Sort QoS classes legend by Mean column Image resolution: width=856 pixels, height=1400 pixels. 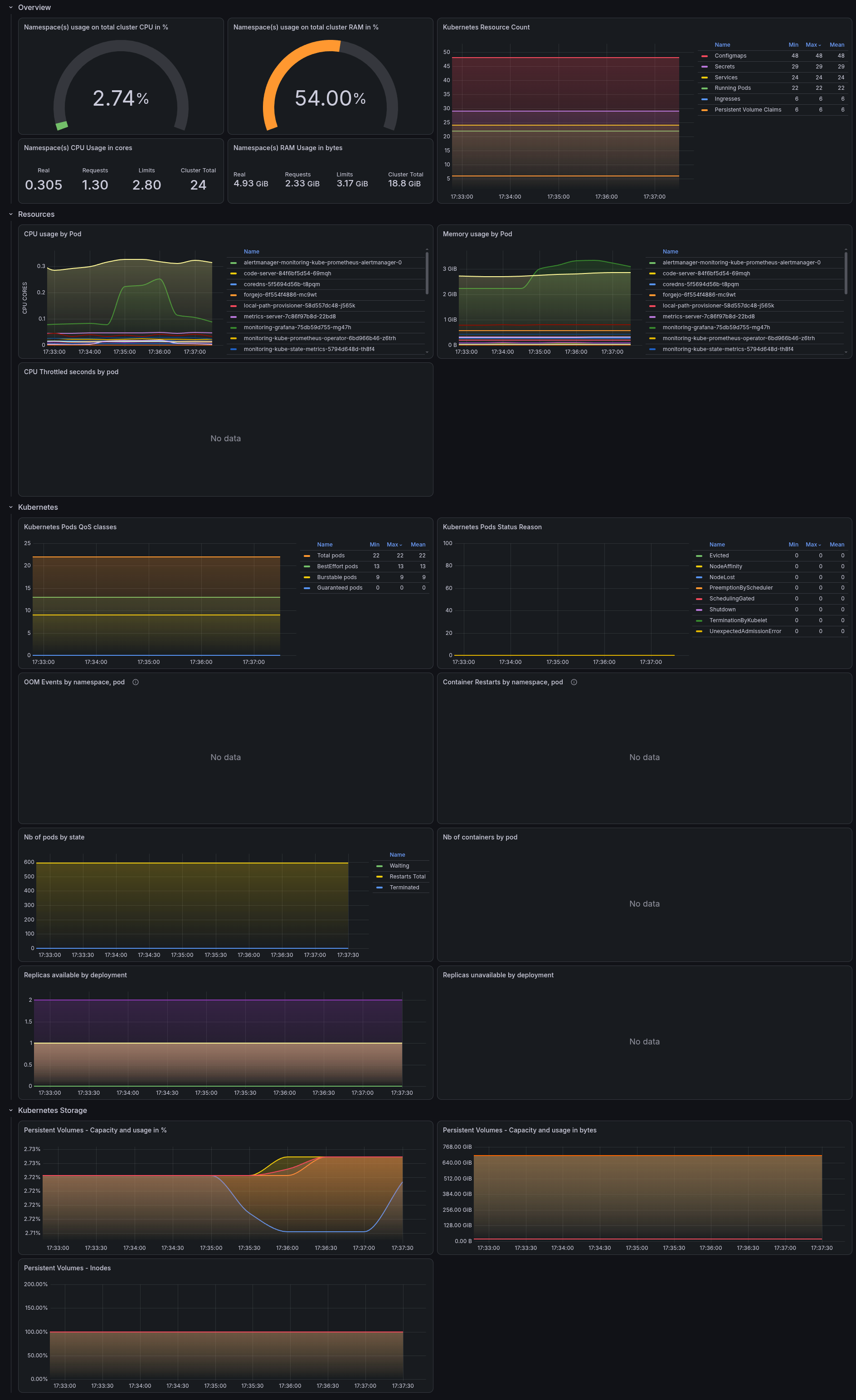418,545
